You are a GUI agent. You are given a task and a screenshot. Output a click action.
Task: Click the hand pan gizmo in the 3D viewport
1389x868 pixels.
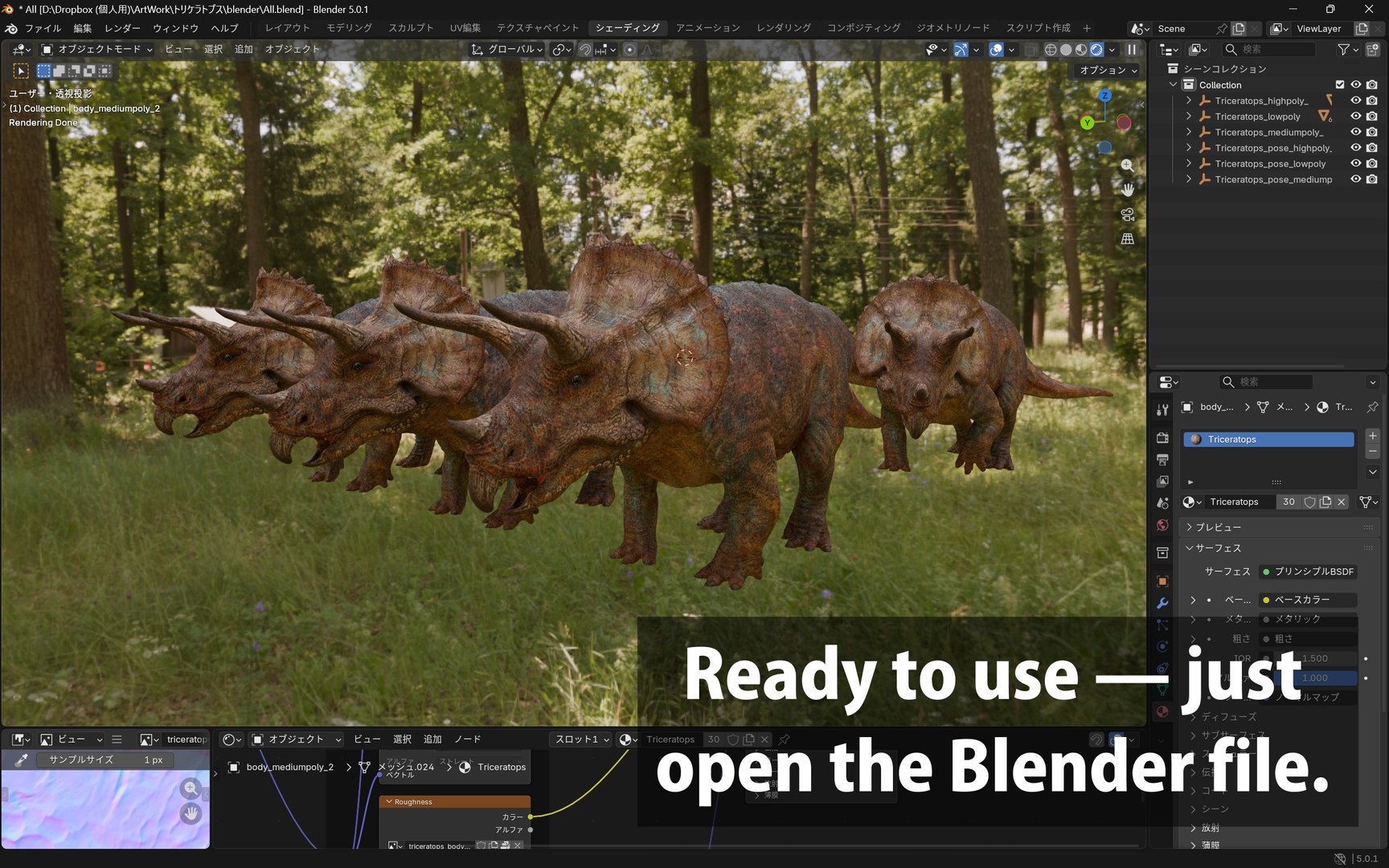pos(1128,190)
